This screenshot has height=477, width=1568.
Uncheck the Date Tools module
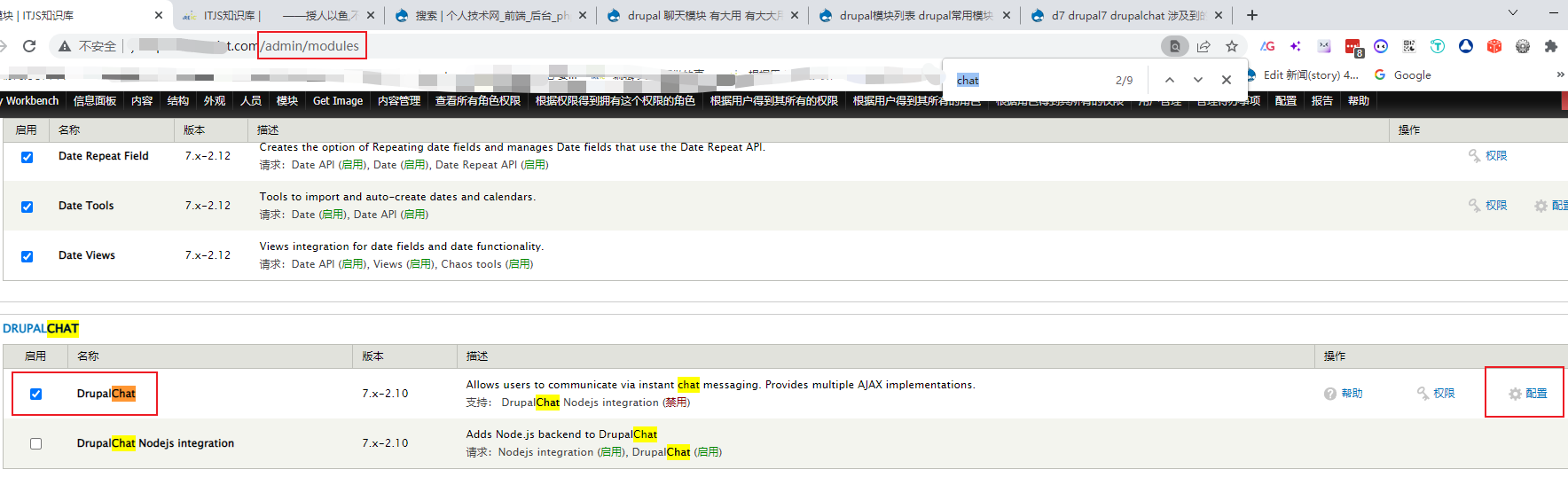click(x=27, y=207)
